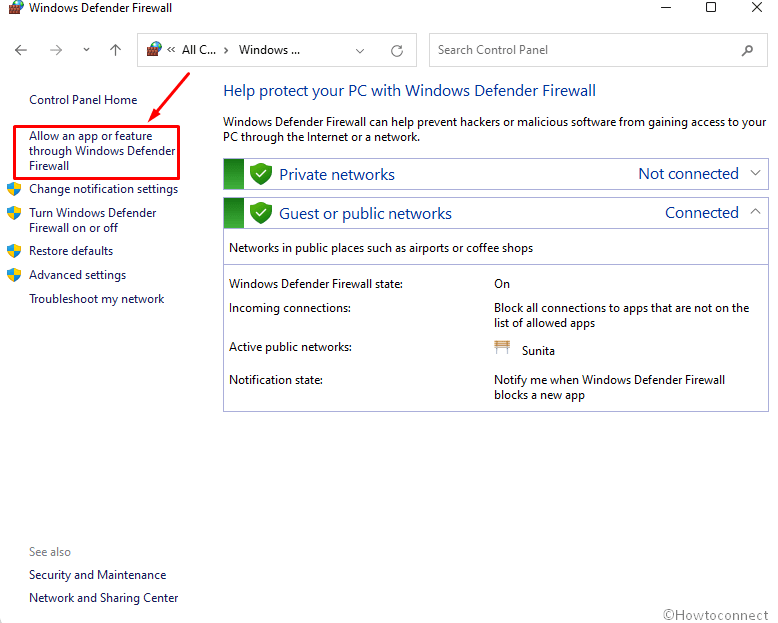Click the Private networks heading
Viewport: 778px width, 623px height.
(337, 175)
